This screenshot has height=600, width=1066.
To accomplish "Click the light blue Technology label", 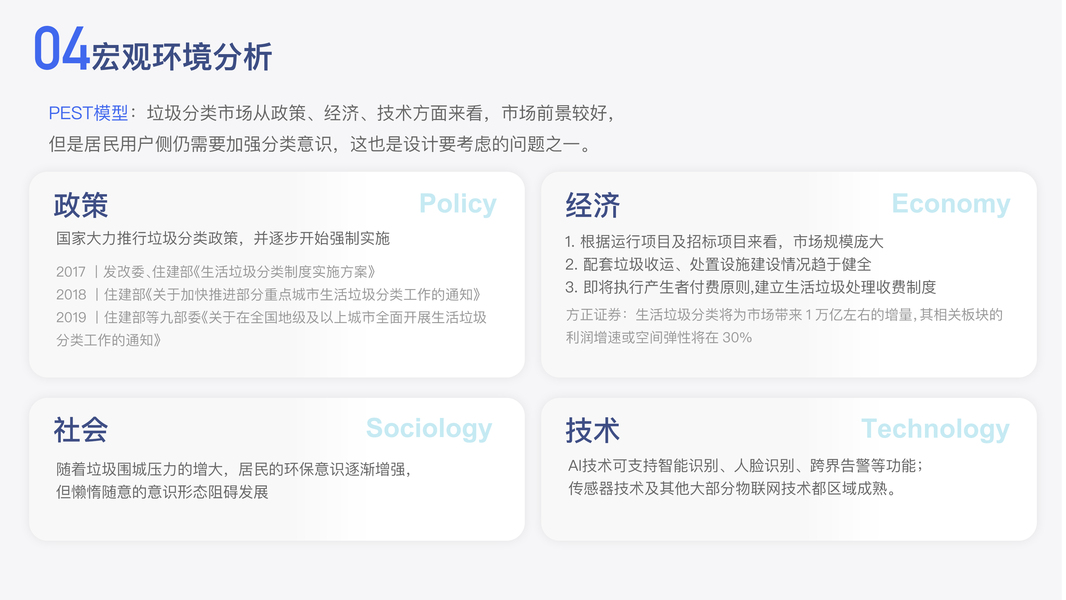I will click(x=935, y=429).
